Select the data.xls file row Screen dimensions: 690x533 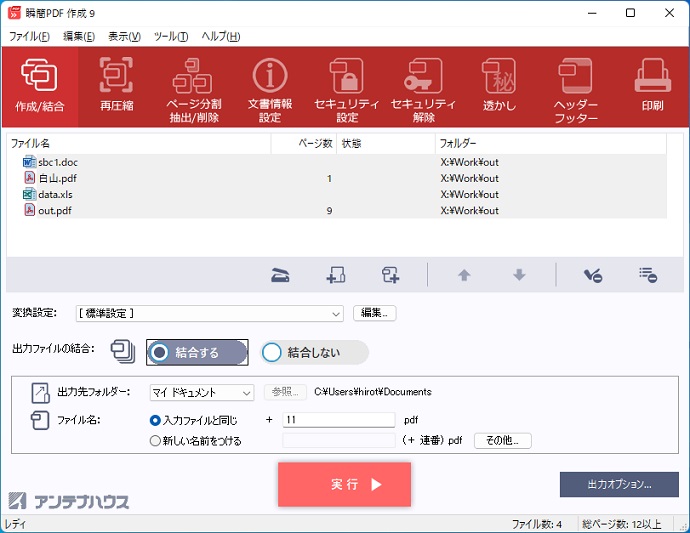[x=337, y=194]
